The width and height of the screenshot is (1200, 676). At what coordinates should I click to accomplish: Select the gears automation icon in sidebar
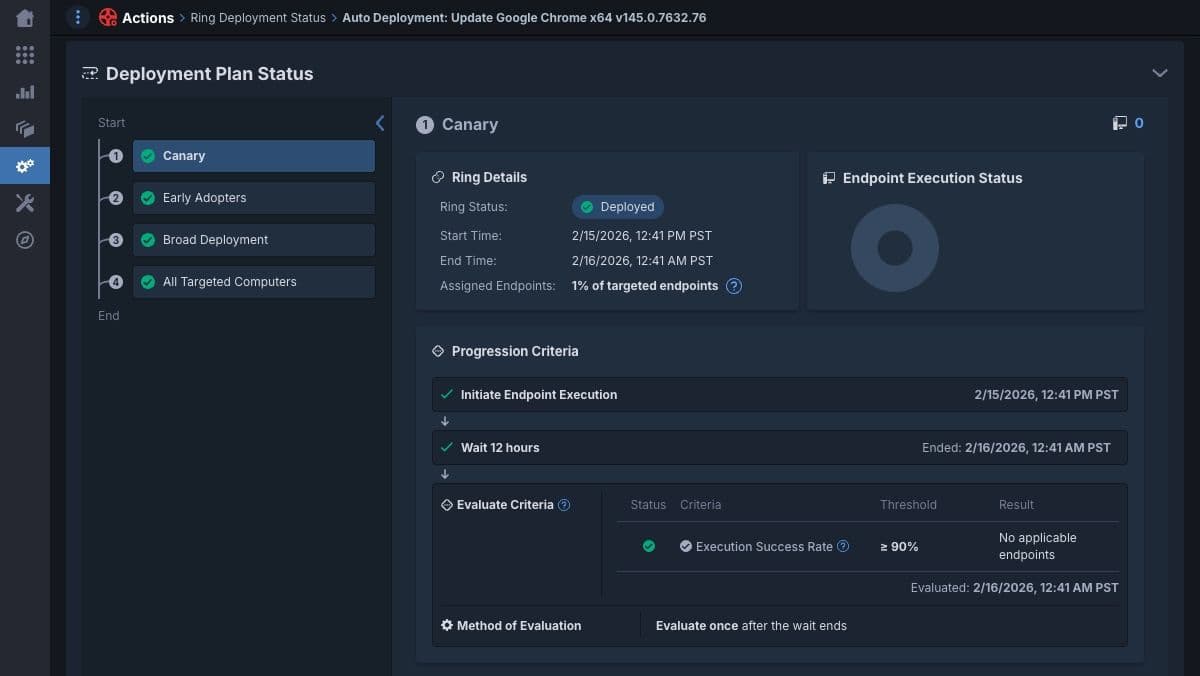point(25,166)
